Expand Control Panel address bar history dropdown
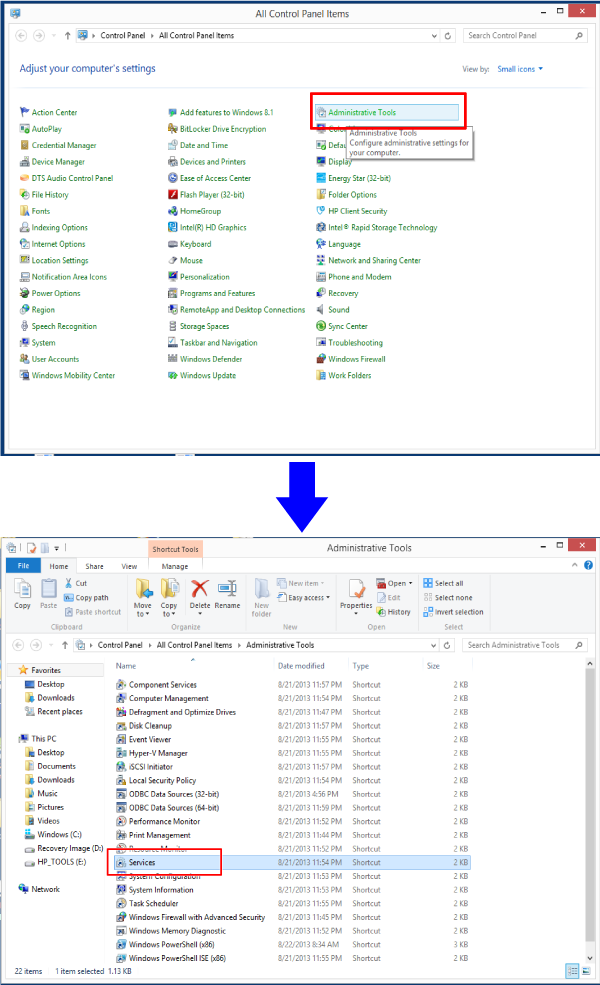This screenshot has width=600, height=985. 434,36
